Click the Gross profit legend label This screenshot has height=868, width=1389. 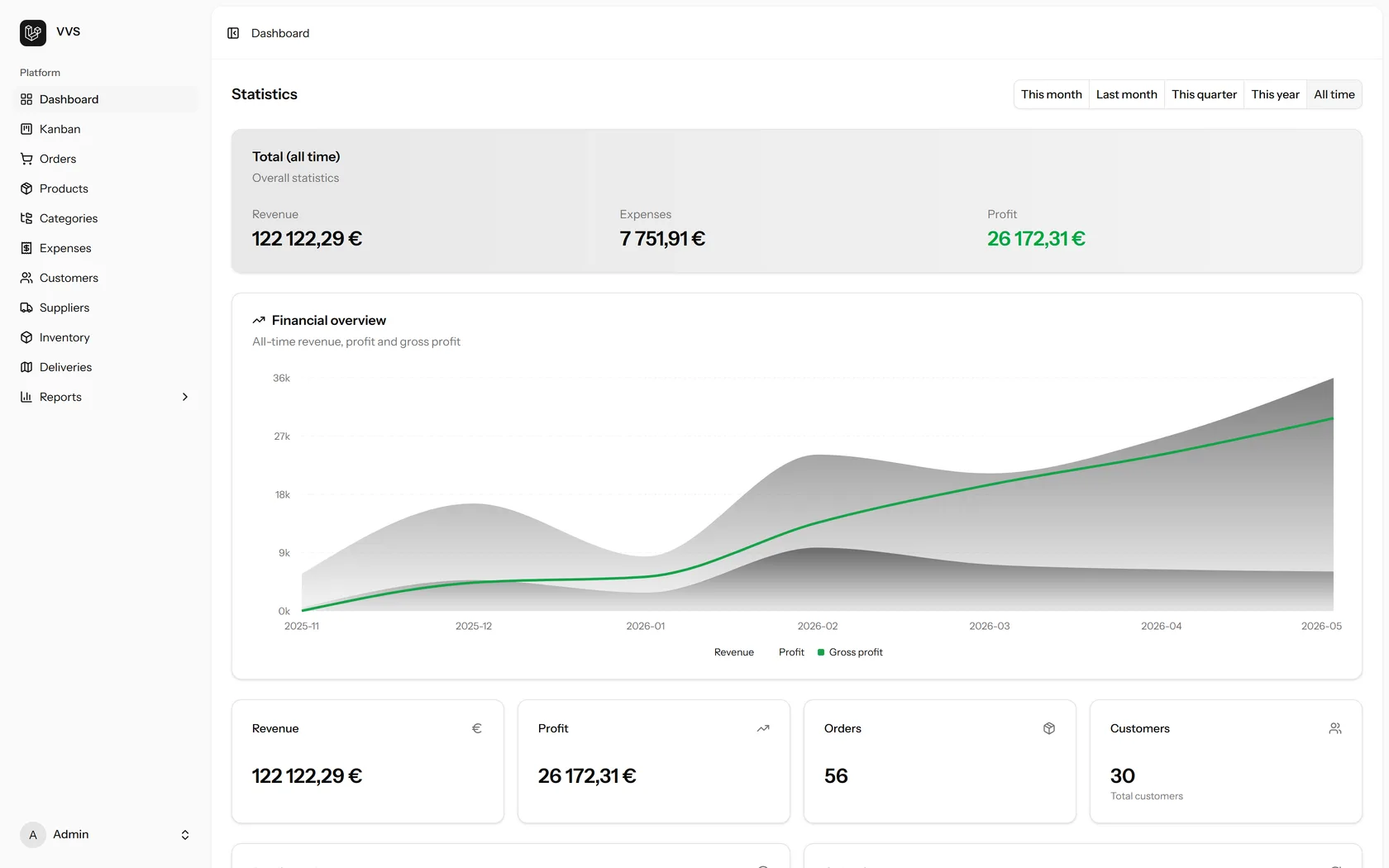tap(856, 652)
